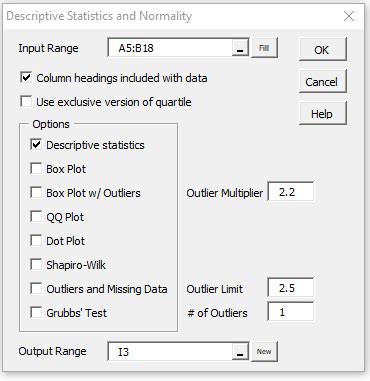The width and height of the screenshot is (370, 381).
Task: Enable the Grubbs' Test checkbox
Action: click(x=36, y=313)
